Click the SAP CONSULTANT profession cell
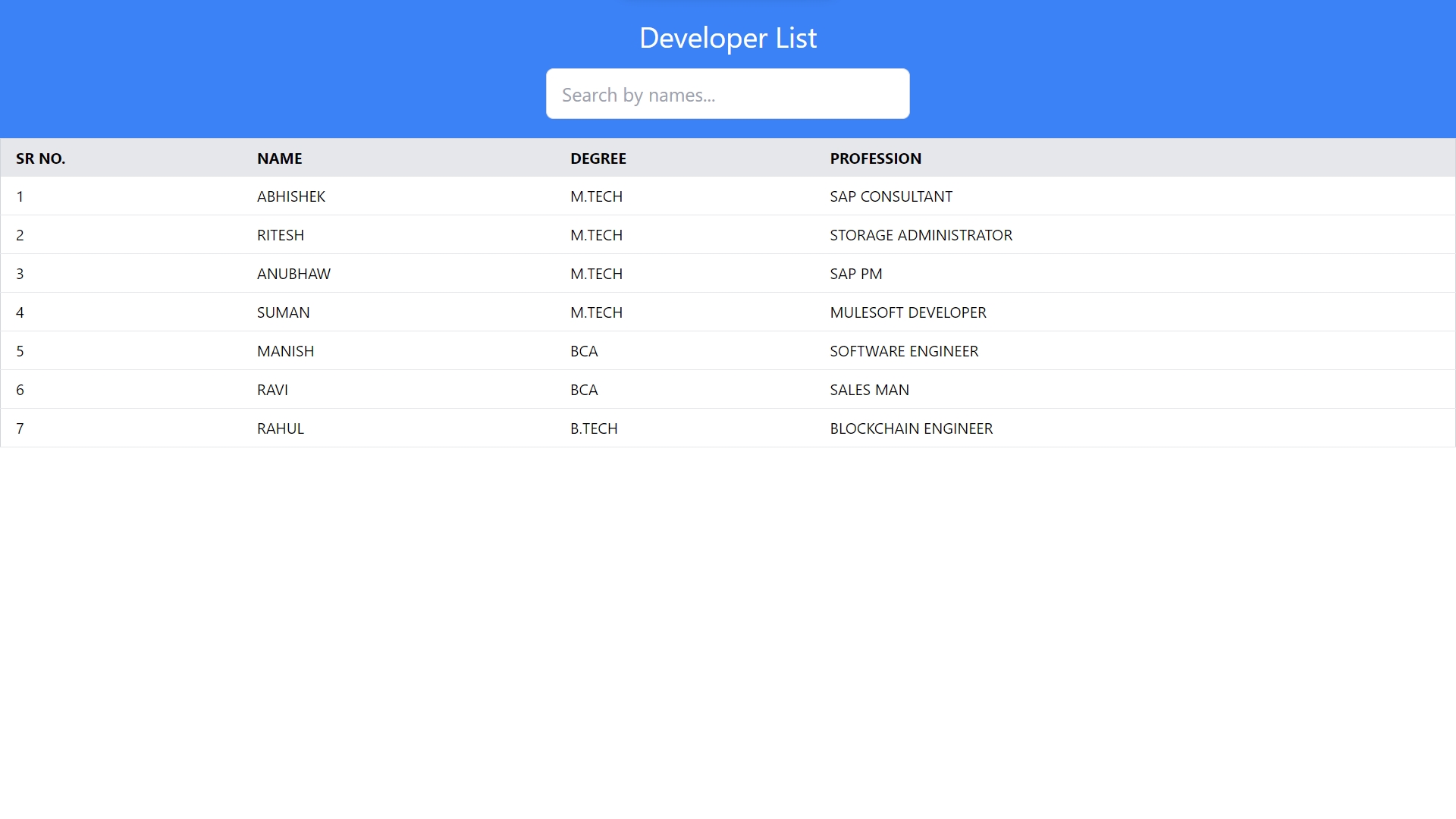Image resolution: width=1456 pixels, height=819 pixels. (890, 196)
